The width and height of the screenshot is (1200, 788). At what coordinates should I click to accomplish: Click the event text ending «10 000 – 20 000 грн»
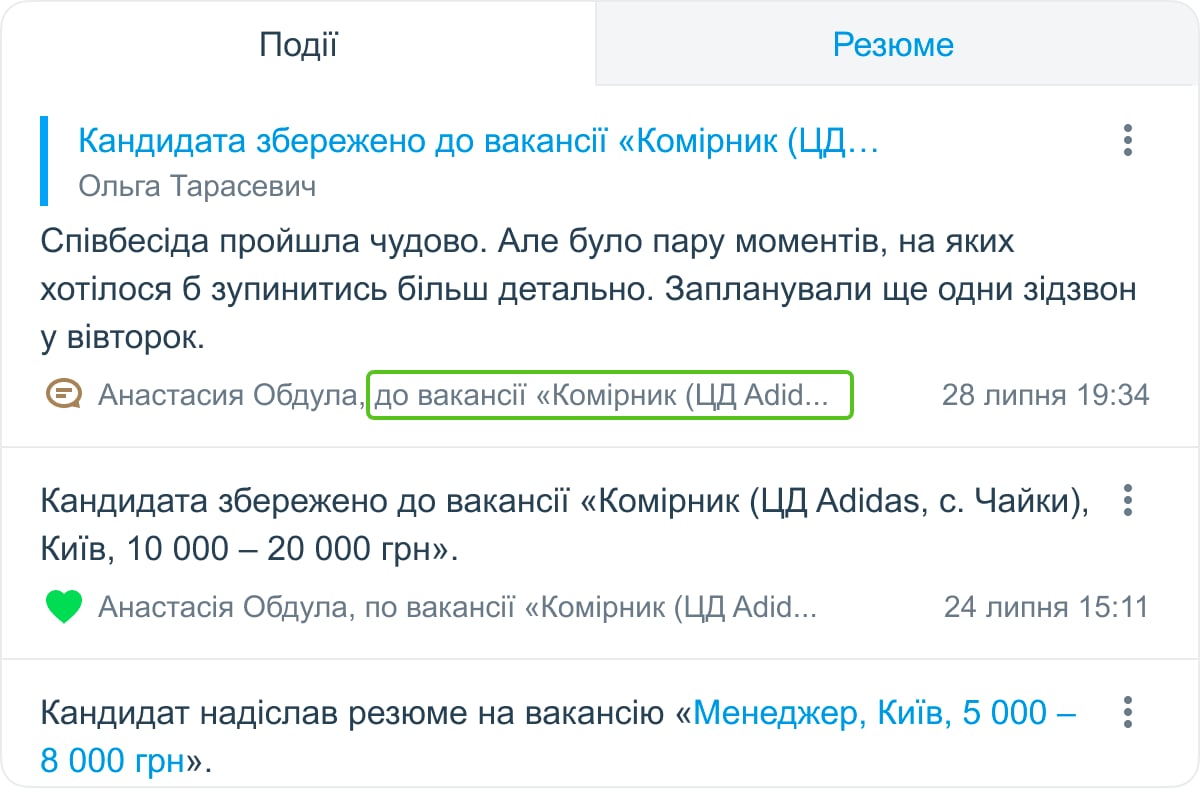pyautogui.click(x=250, y=550)
